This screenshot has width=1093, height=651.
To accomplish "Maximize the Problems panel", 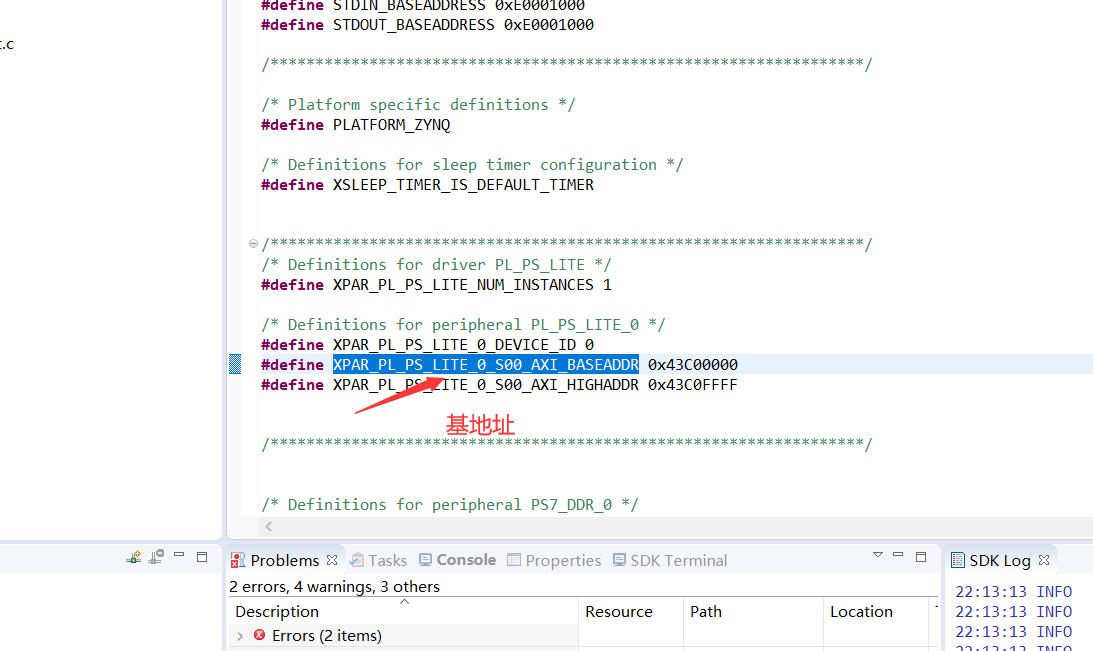I will 921,557.
